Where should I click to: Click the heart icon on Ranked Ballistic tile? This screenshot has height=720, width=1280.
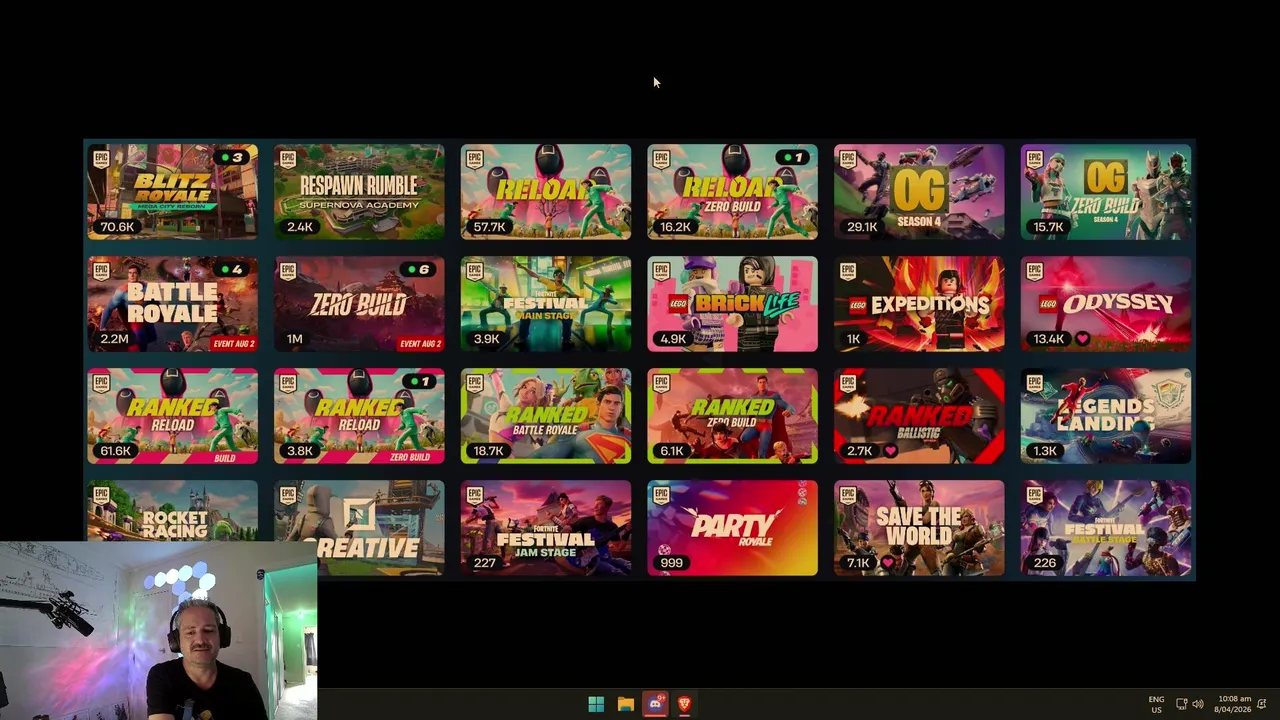pos(891,451)
